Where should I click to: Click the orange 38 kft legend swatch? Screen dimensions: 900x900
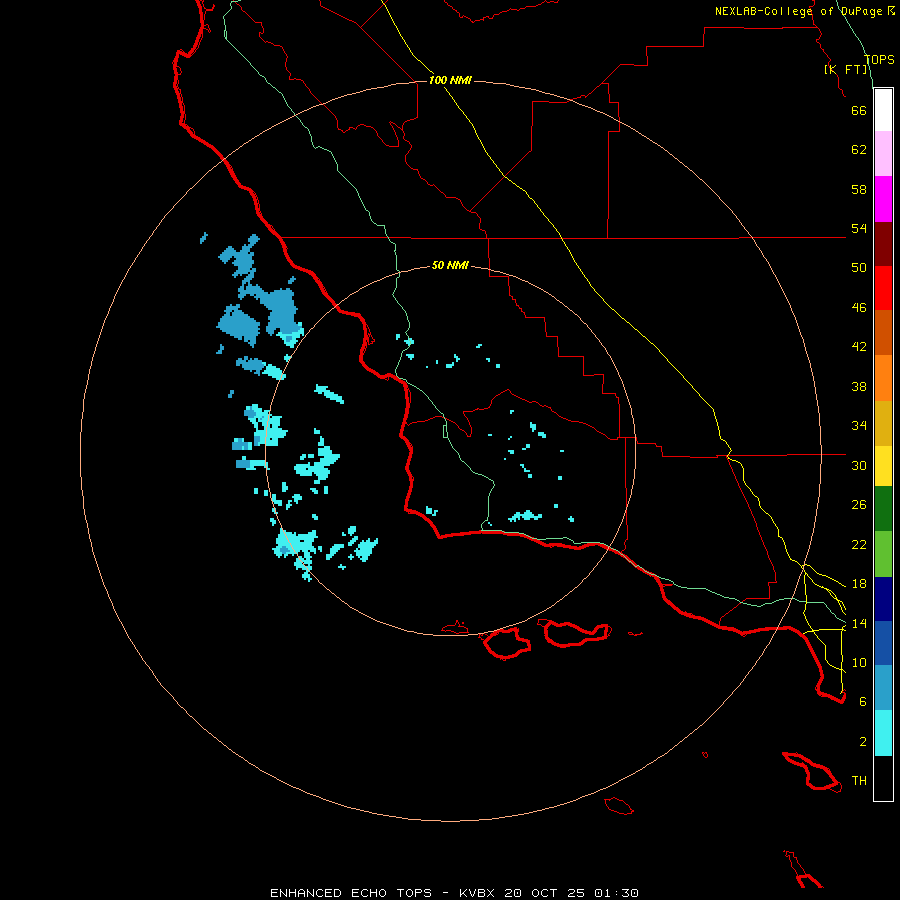[883, 377]
